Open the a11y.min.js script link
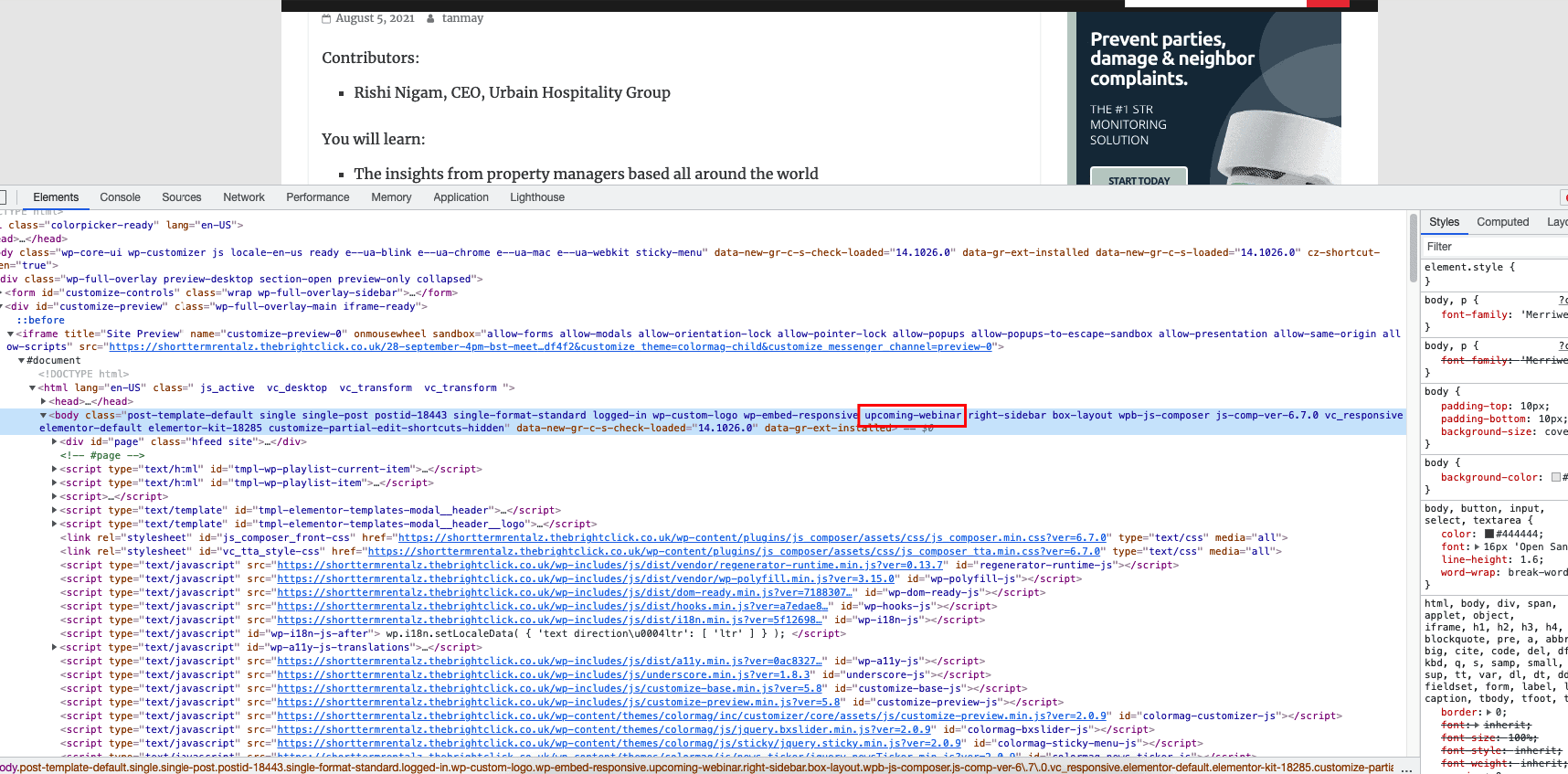This screenshot has height=774, width=1568. point(549,662)
